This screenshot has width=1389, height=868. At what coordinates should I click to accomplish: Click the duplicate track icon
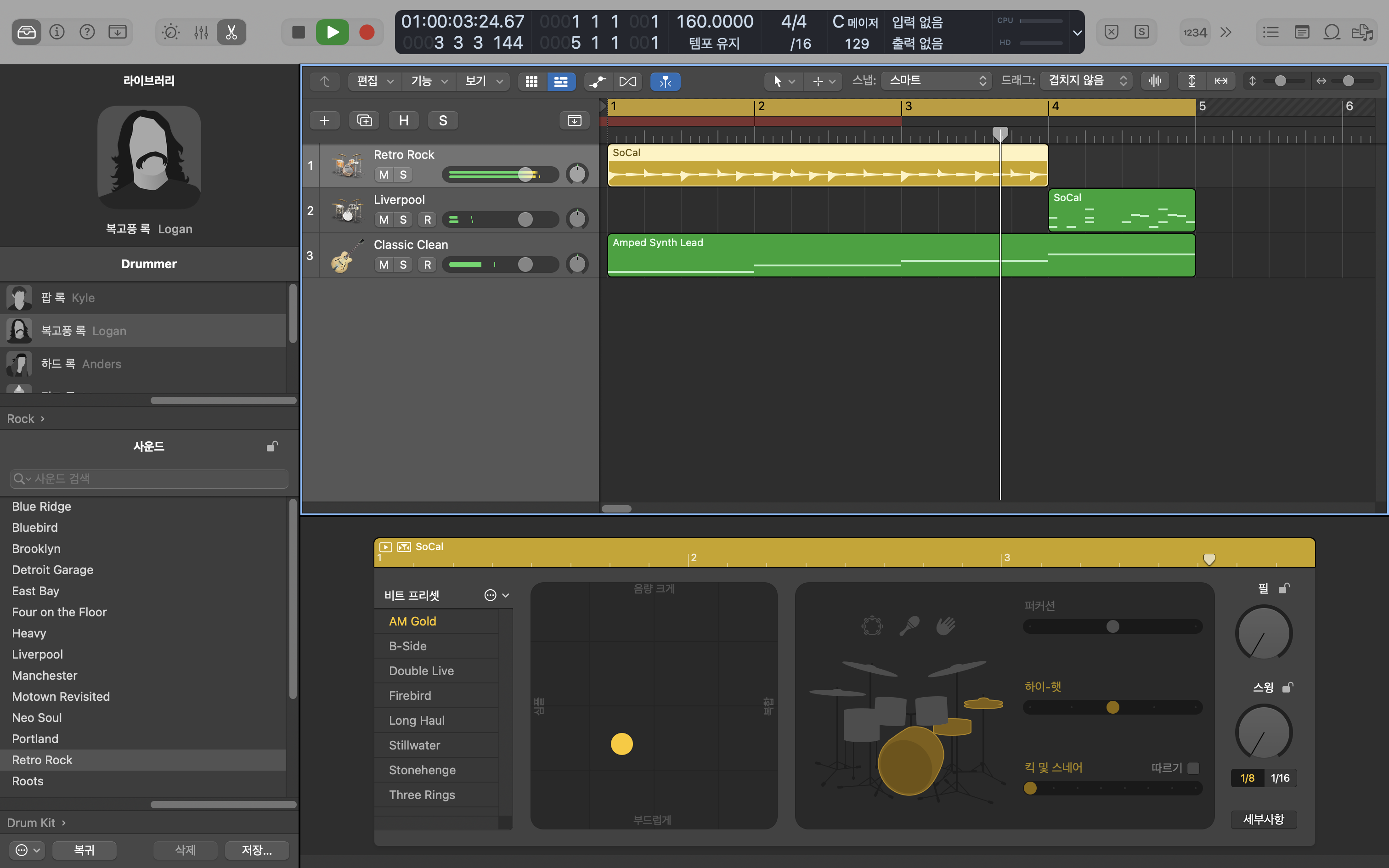[364, 120]
